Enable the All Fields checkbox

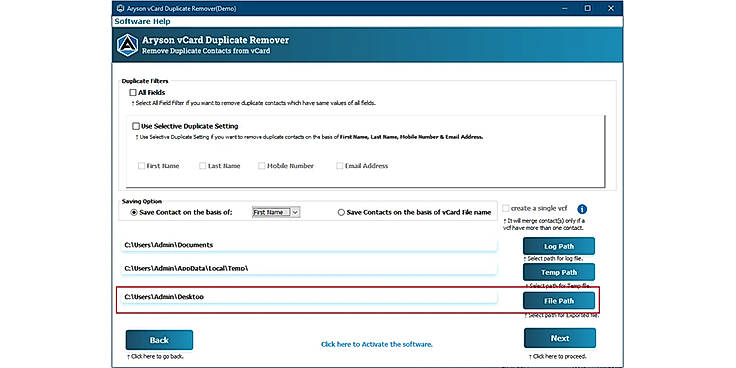click(x=133, y=93)
